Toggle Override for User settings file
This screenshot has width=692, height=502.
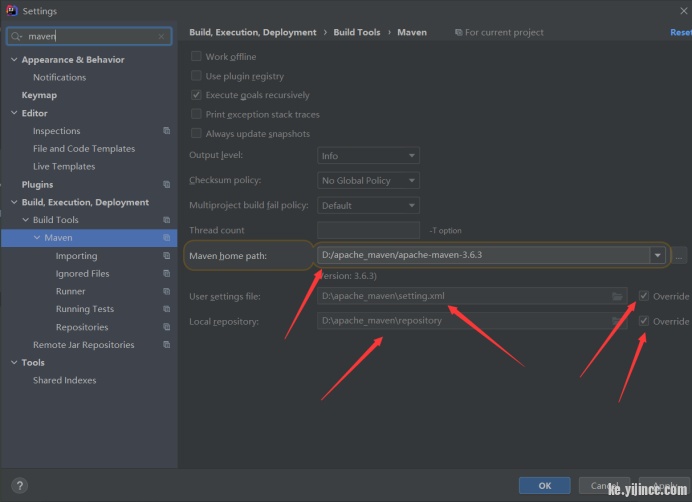644,296
